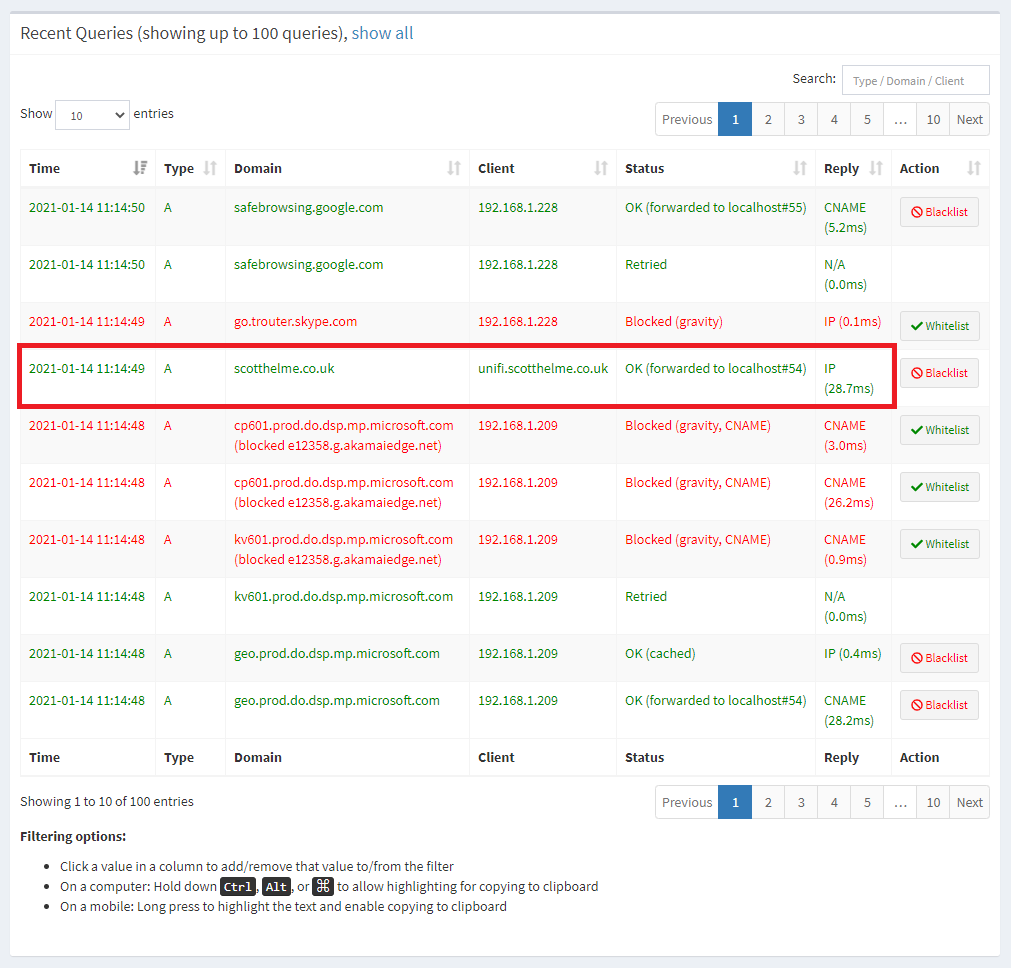
Task: Click Next in the top pagination
Action: click(x=969, y=119)
